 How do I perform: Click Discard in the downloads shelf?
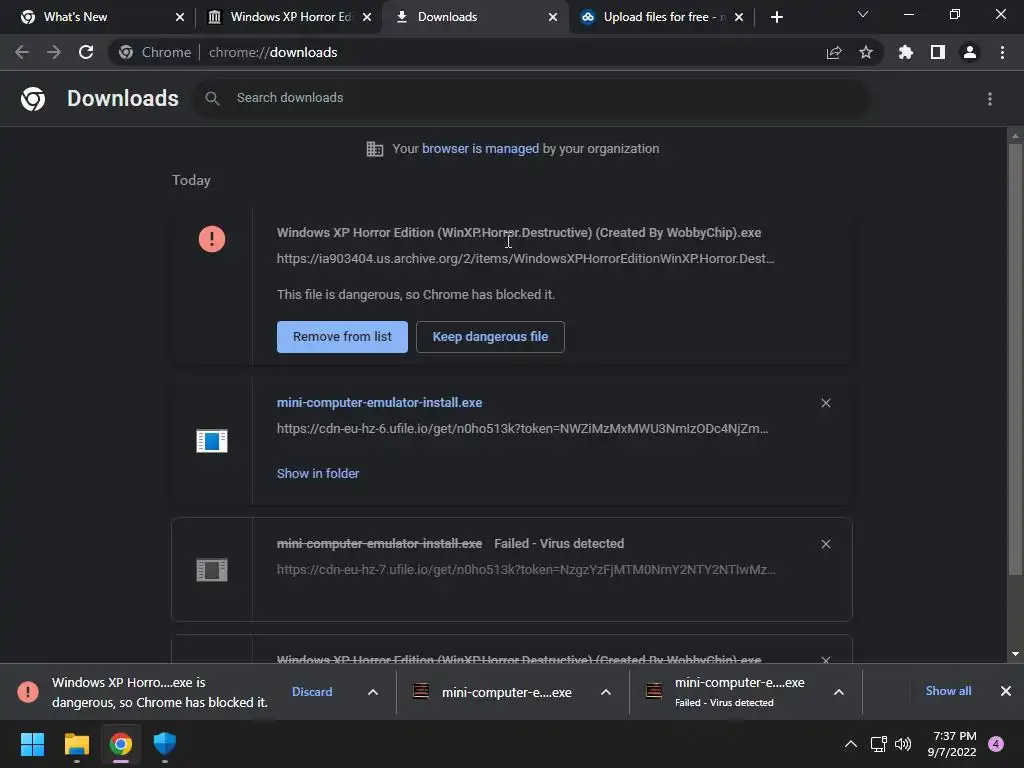[312, 692]
